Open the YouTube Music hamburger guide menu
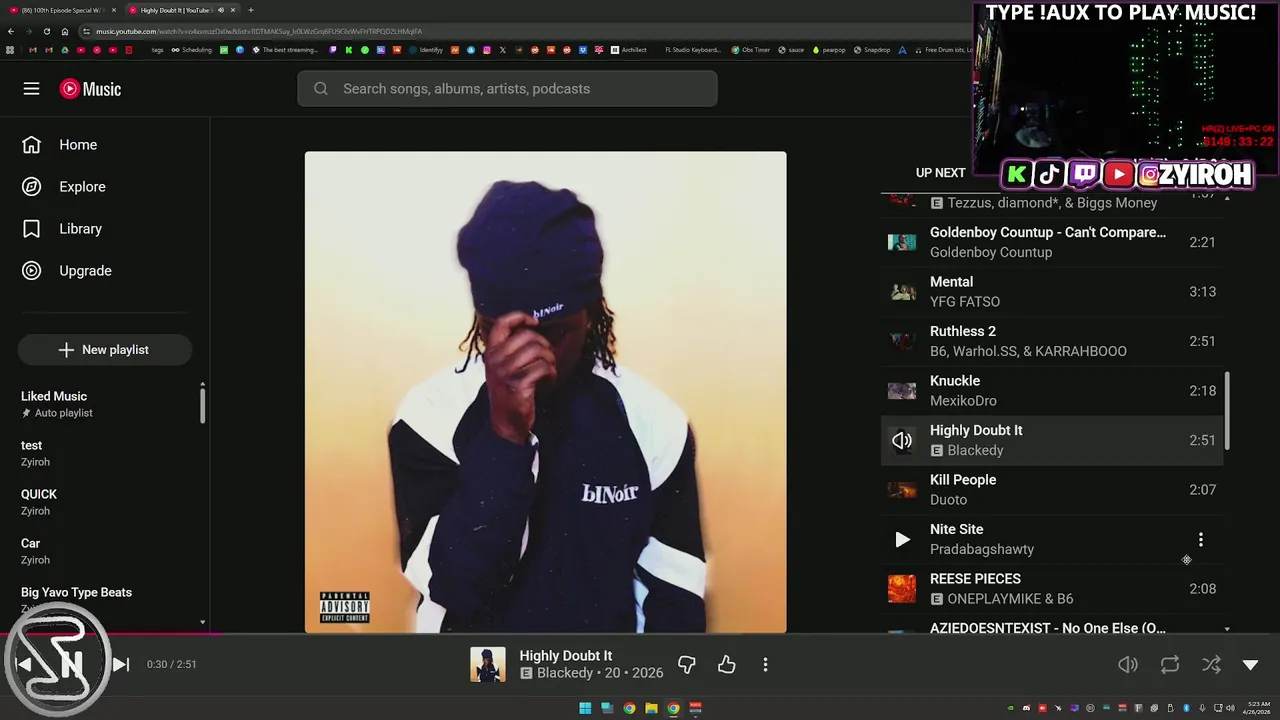 coord(31,89)
